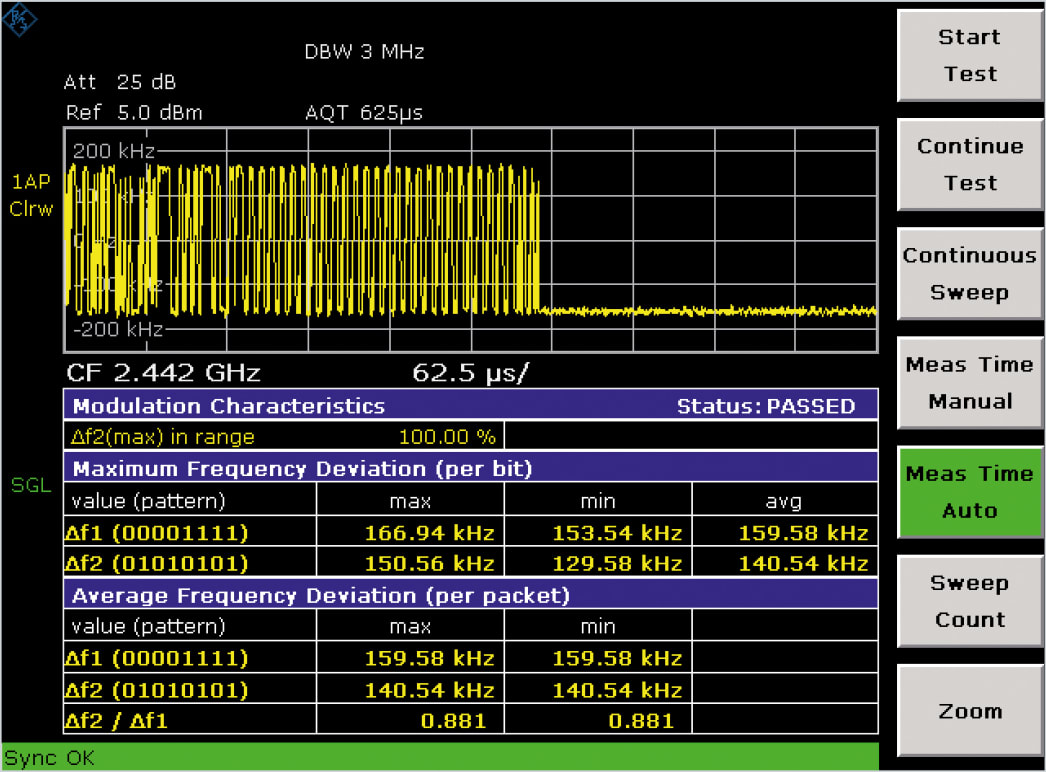Select the Δf2(max) in range row label
Viewport: 1046px width, 772px height.
pos(163,437)
